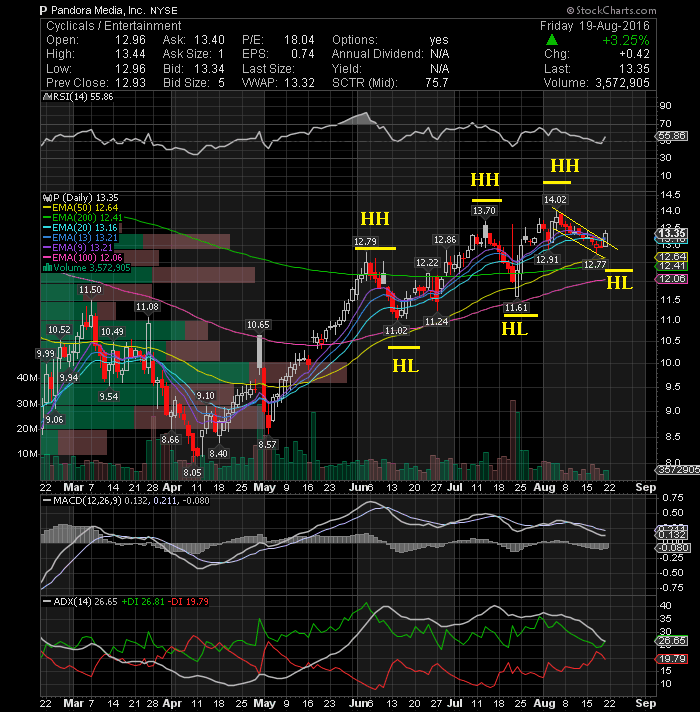
Task: Click the date Friday 19-Aug-2016
Action: [595, 26]
